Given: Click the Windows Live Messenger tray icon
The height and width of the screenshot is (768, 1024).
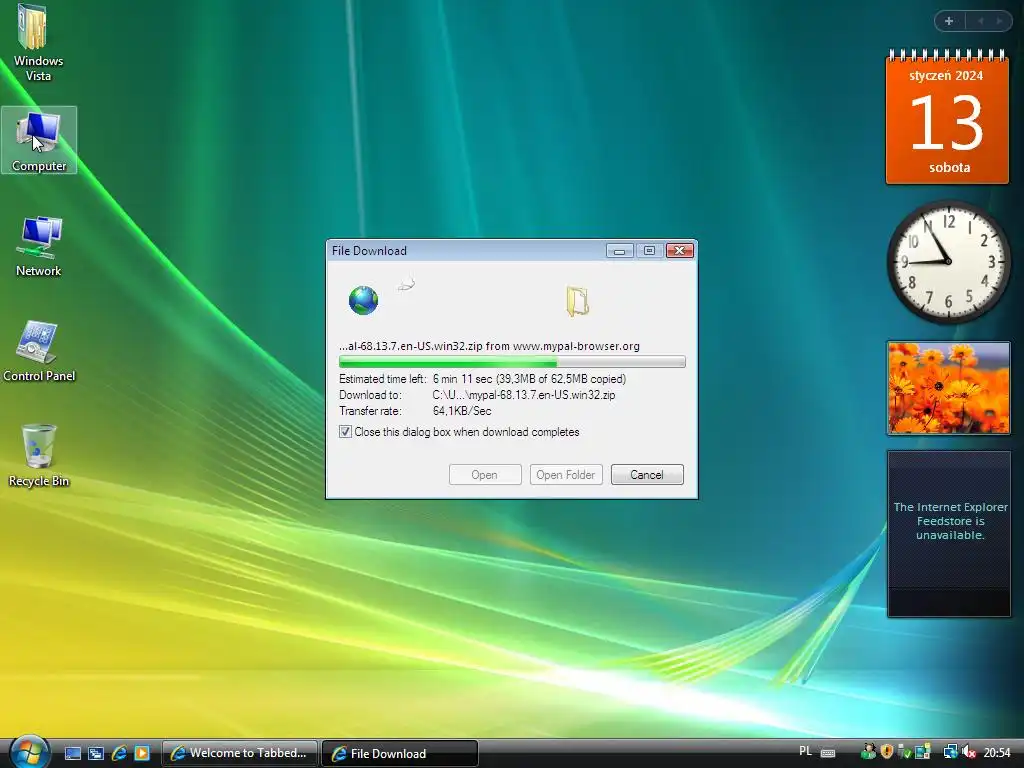Looking at the screenshot, I should pos(868,752).
